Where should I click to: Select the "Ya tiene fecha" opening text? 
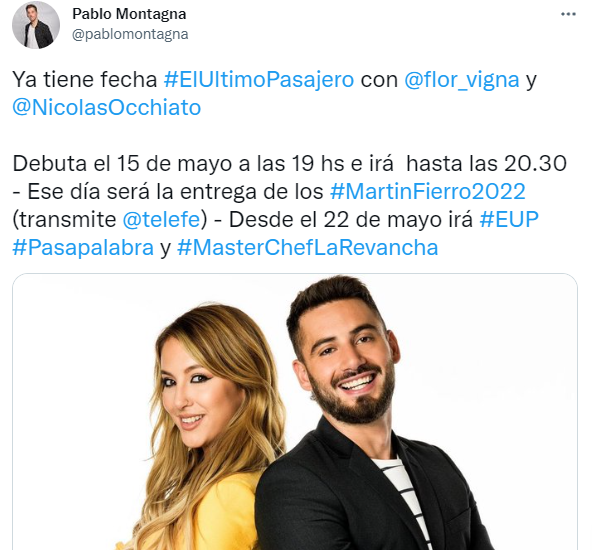(x=85, y=80)
